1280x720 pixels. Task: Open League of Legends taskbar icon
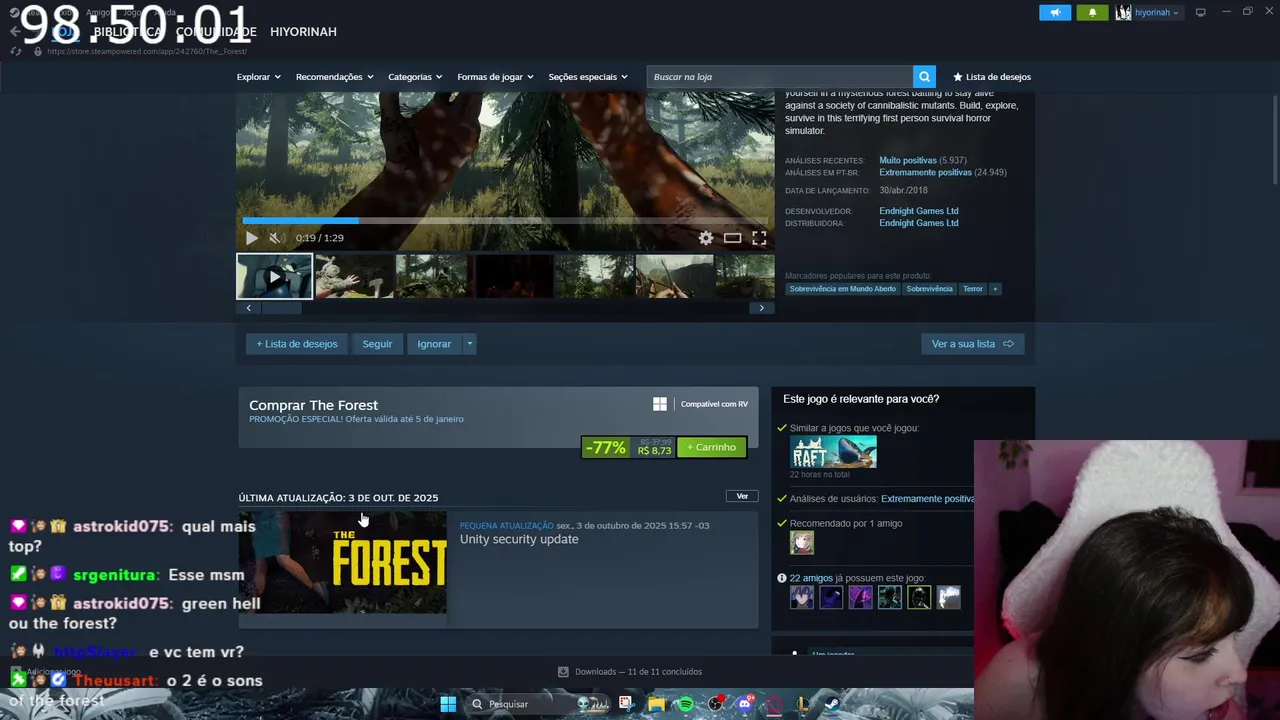click(803, 704)
